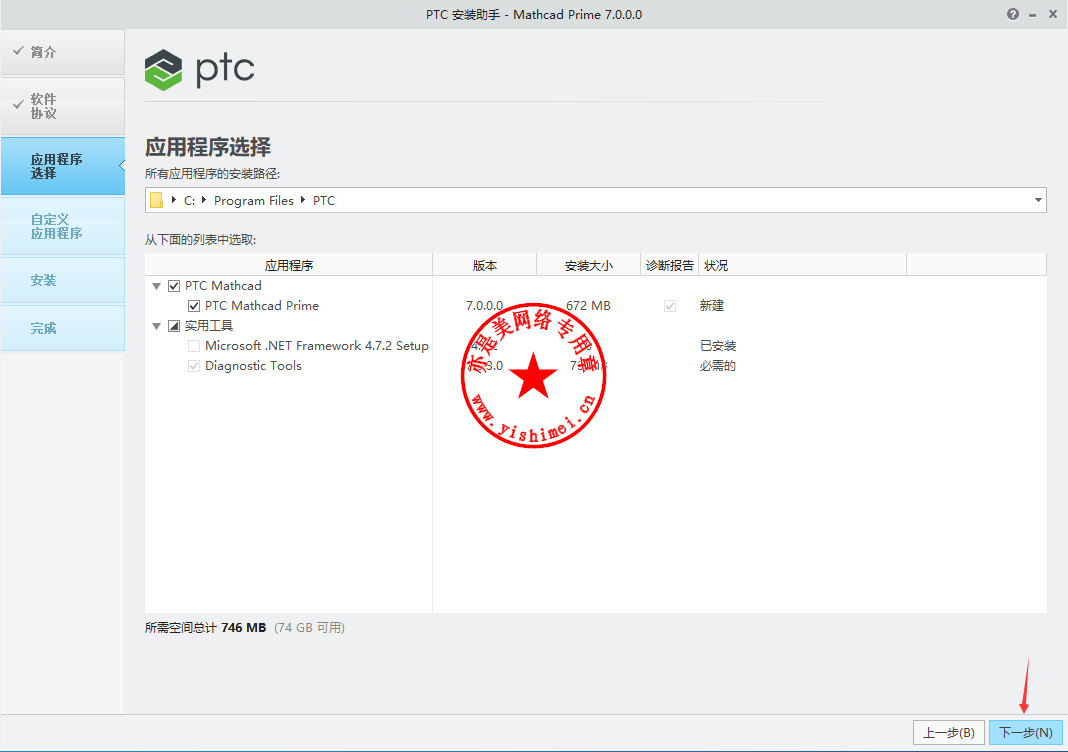Click the C: path segment
Image resolution: width=1068 pixels, height=752 pixels.
point(189,200)
